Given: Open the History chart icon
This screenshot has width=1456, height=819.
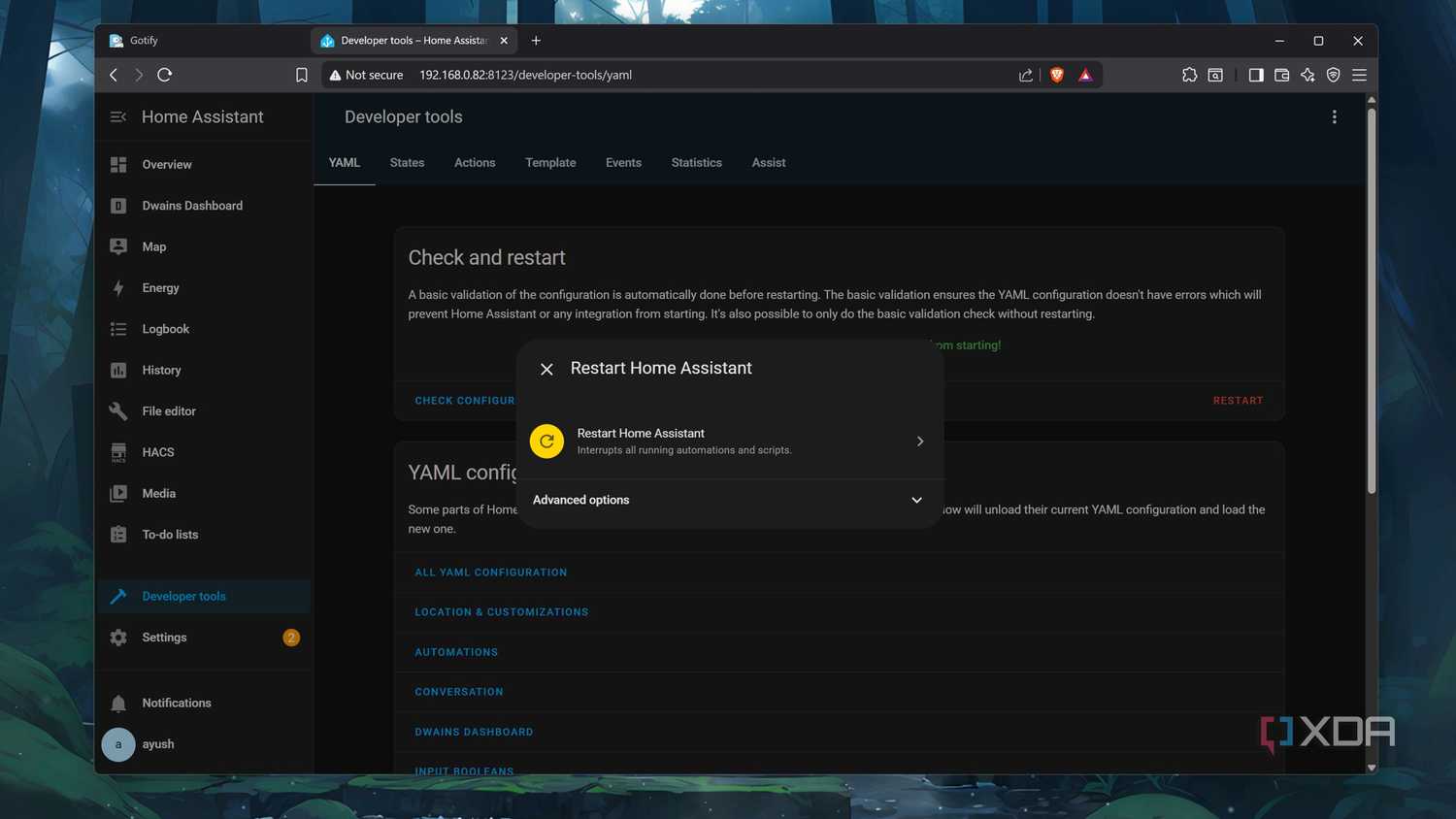Looking at the screenshot, I should 118,370.
